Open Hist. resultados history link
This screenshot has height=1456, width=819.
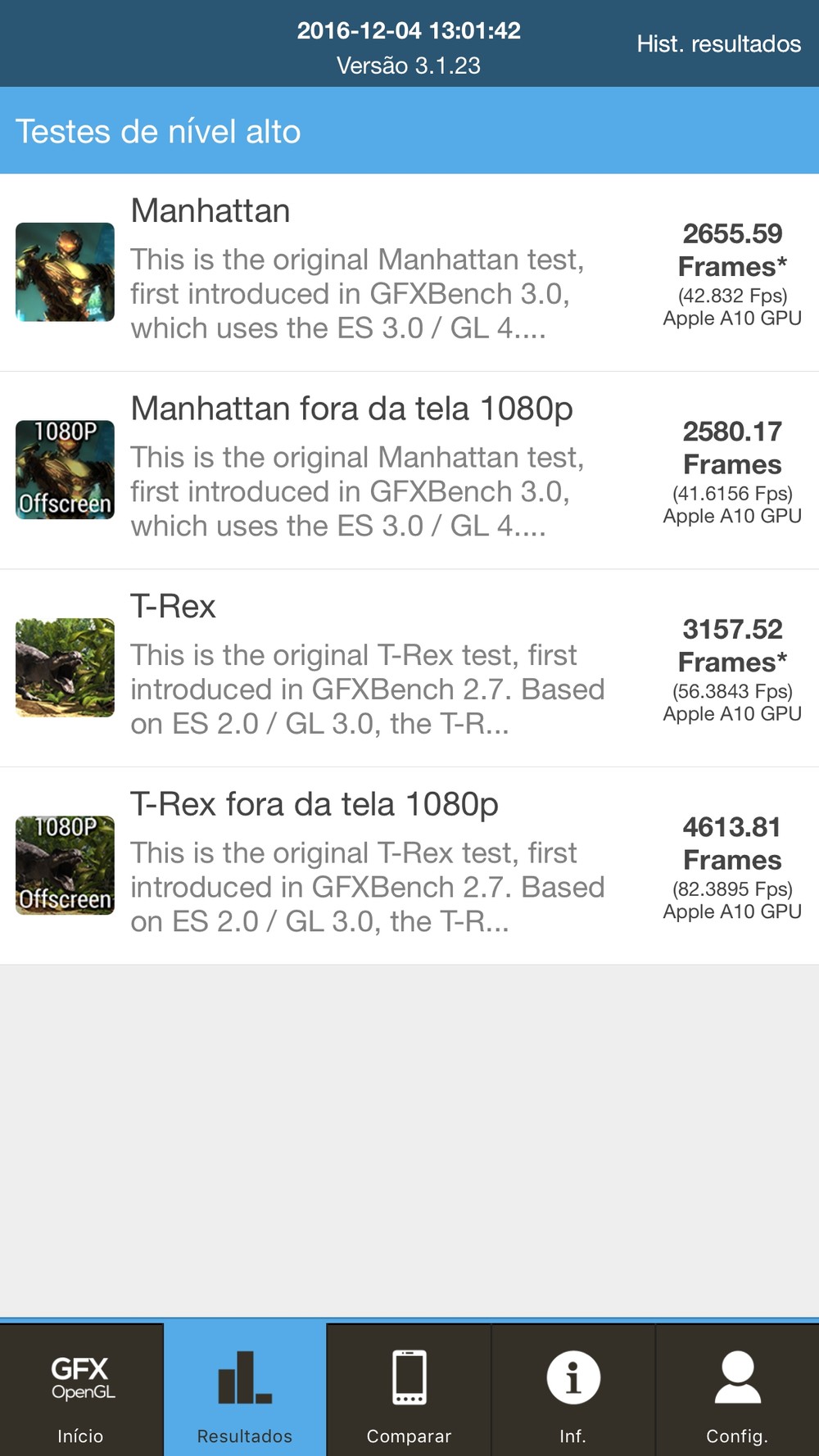point(718,43)
